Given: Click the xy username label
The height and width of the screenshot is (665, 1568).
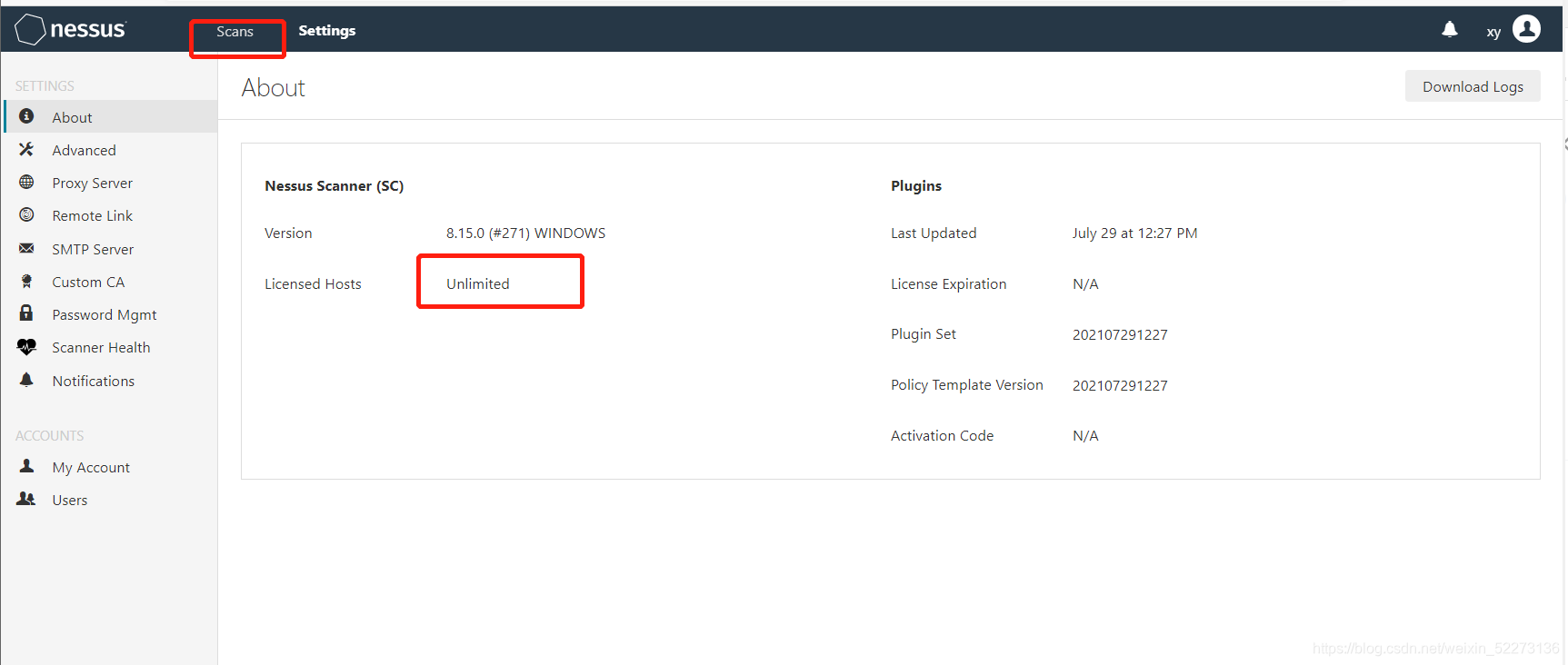Looking at the screenshot, I should pyautogui.click(x=1493, y=32).
